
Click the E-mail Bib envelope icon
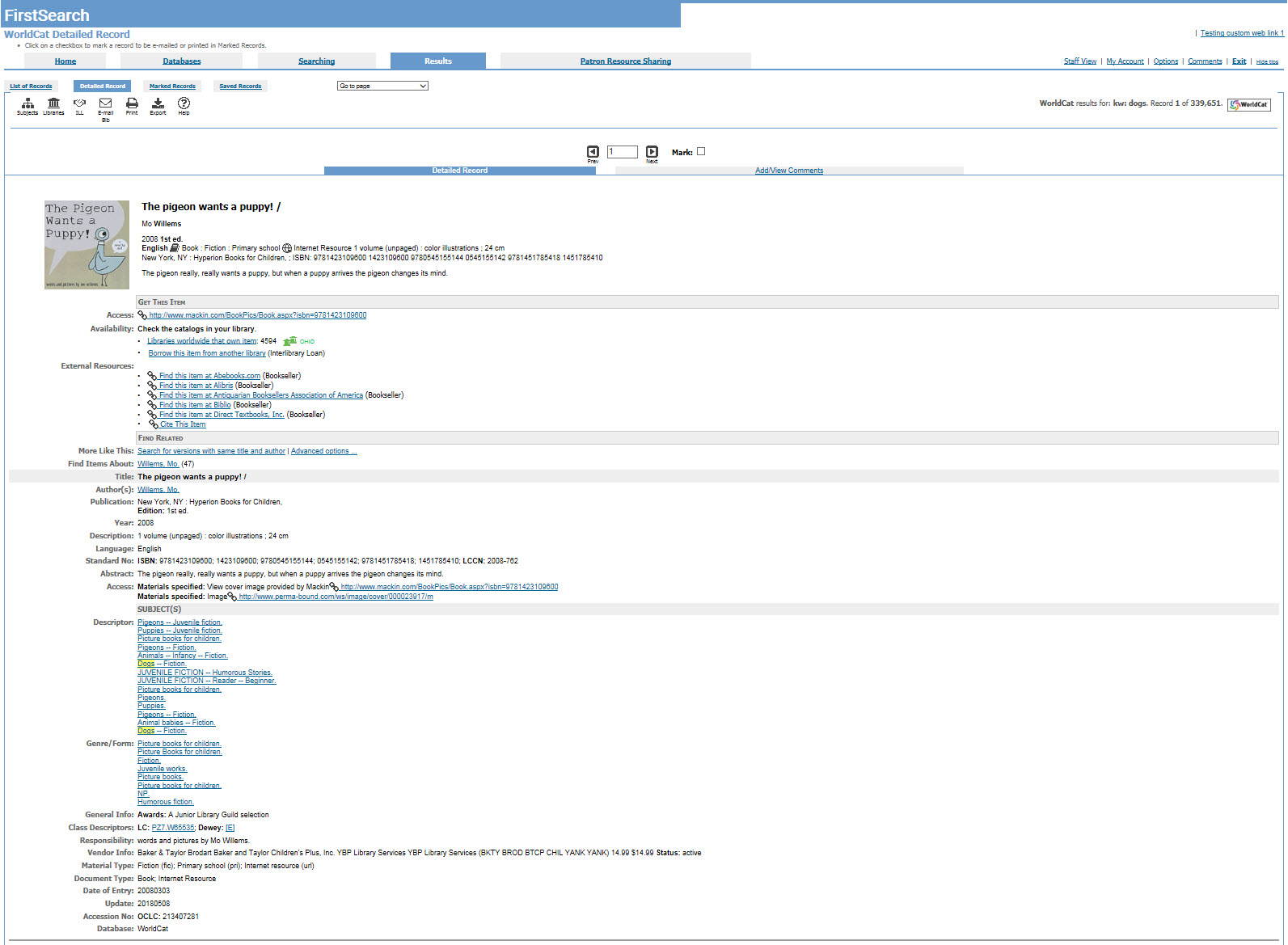[105, 103]
